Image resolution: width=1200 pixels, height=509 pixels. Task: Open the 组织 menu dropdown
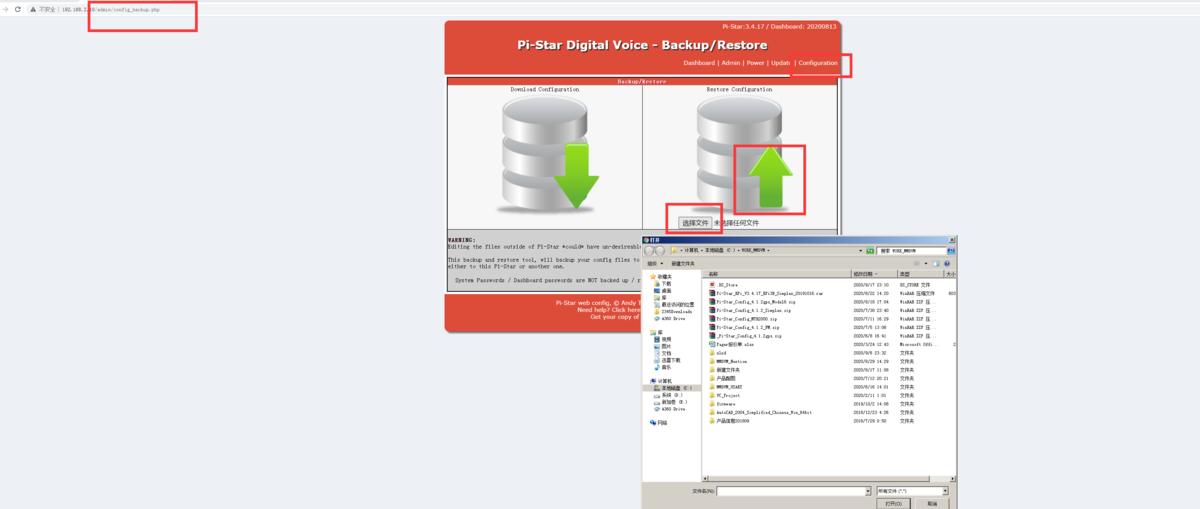655,263
